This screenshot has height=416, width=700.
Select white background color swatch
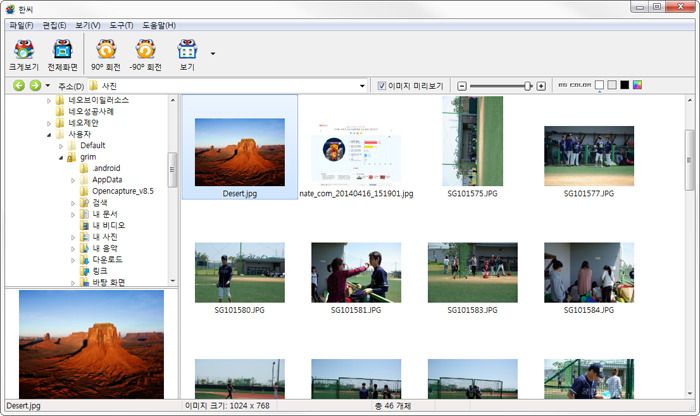(x=600, y=85)
